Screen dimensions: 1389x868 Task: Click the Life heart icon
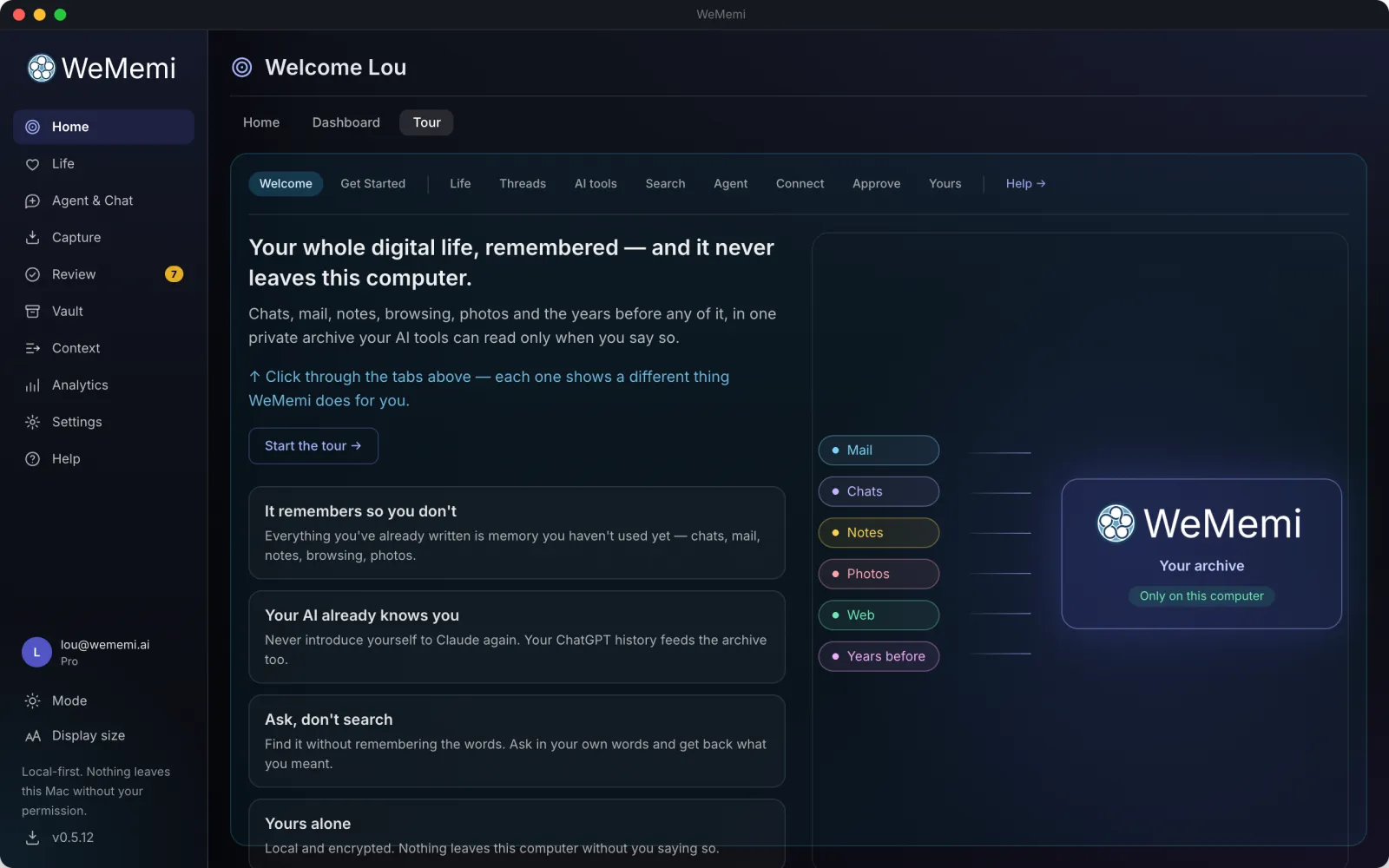(32, 164)
